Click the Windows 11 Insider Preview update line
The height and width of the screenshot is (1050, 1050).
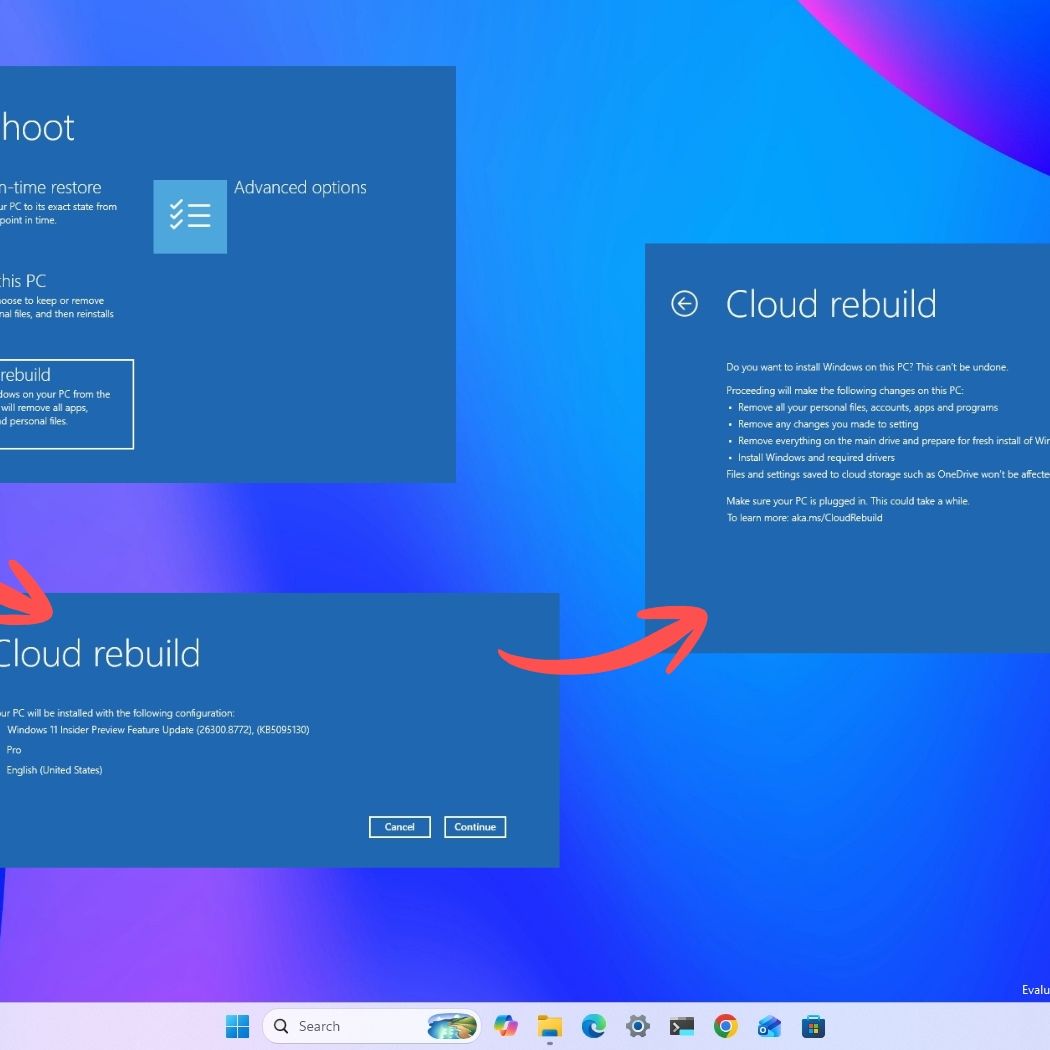tap(158, 730)
